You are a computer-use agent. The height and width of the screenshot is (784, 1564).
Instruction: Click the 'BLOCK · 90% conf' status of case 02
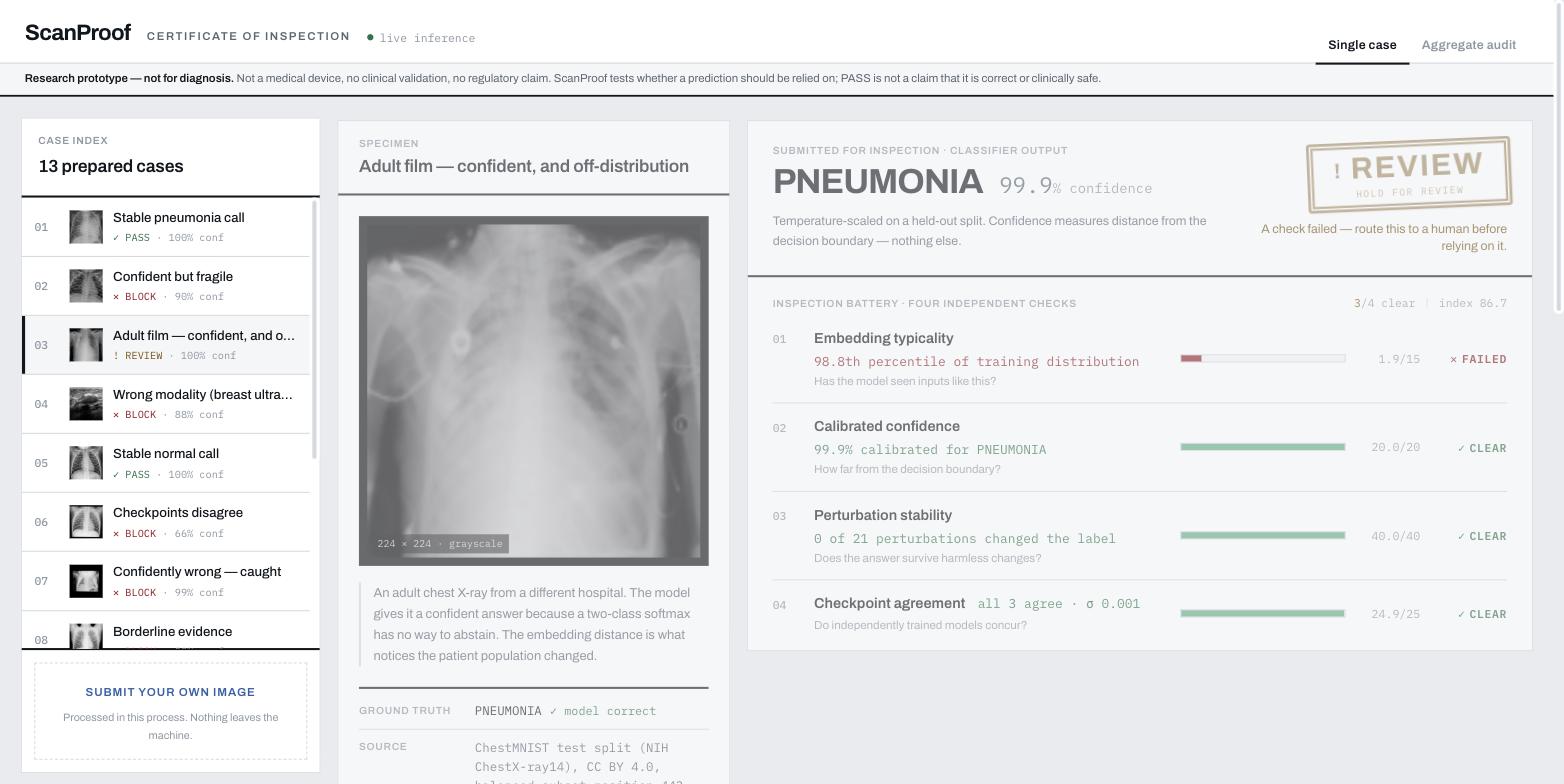[168, 297]
